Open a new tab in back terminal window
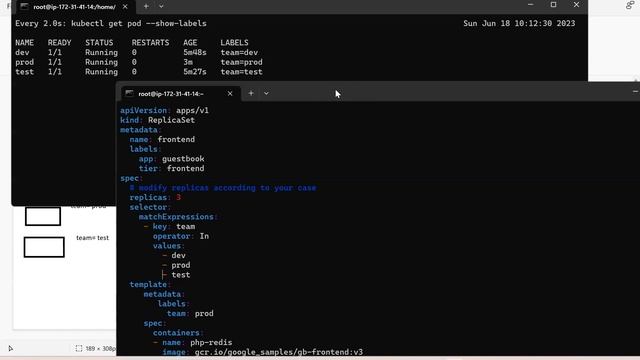The image size is (640, 360). (x=146, y=6)
